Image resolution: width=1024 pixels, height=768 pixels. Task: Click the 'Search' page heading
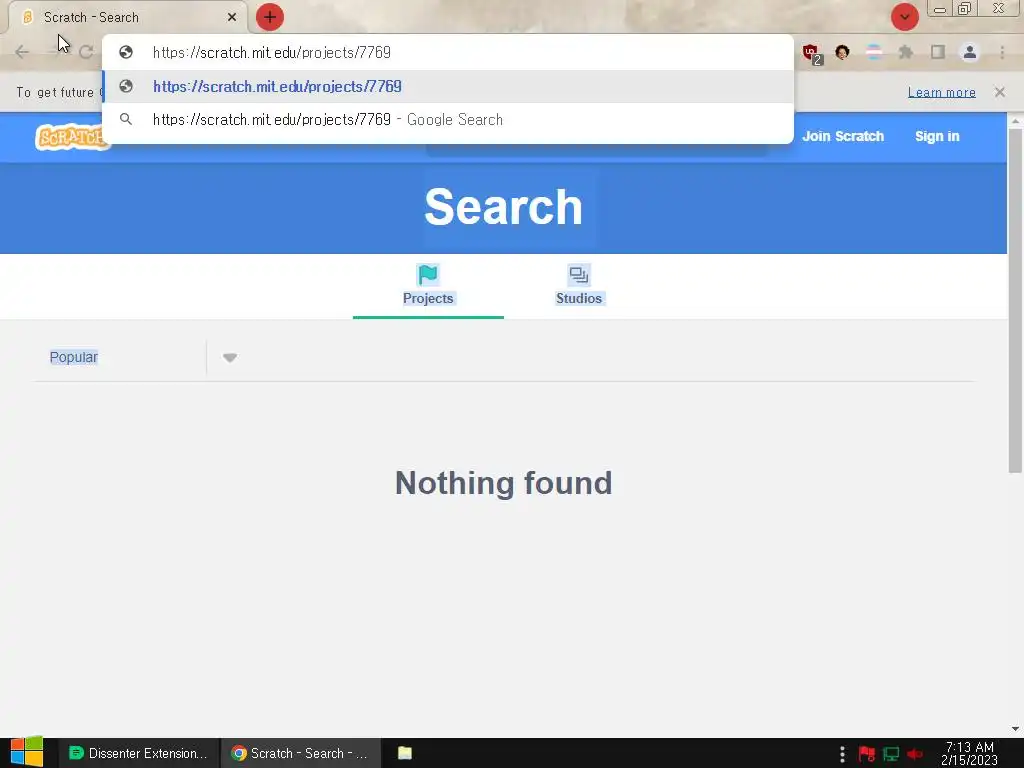(503, 207)
